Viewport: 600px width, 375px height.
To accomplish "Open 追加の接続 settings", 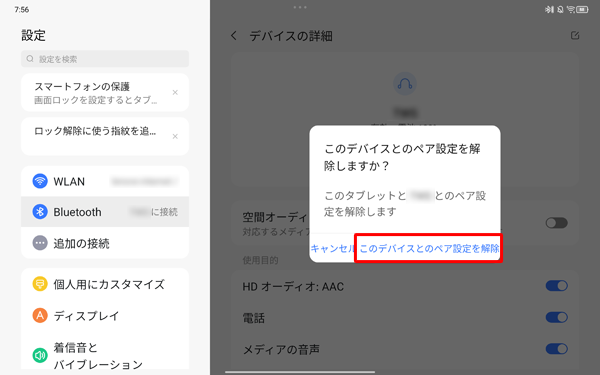I will click(105, 243).
